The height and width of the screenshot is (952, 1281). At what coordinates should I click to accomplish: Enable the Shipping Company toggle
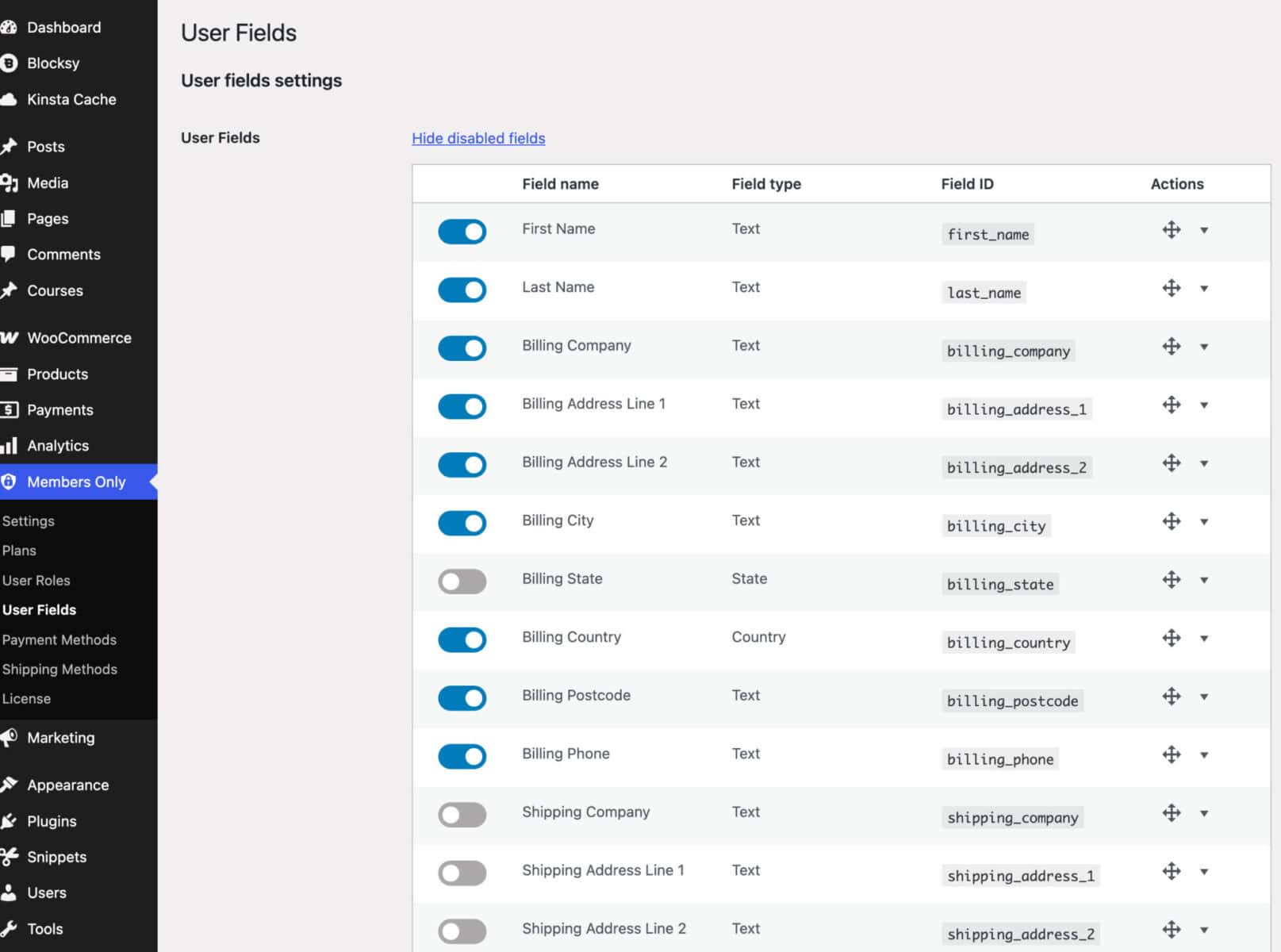(x=462, y=815)
